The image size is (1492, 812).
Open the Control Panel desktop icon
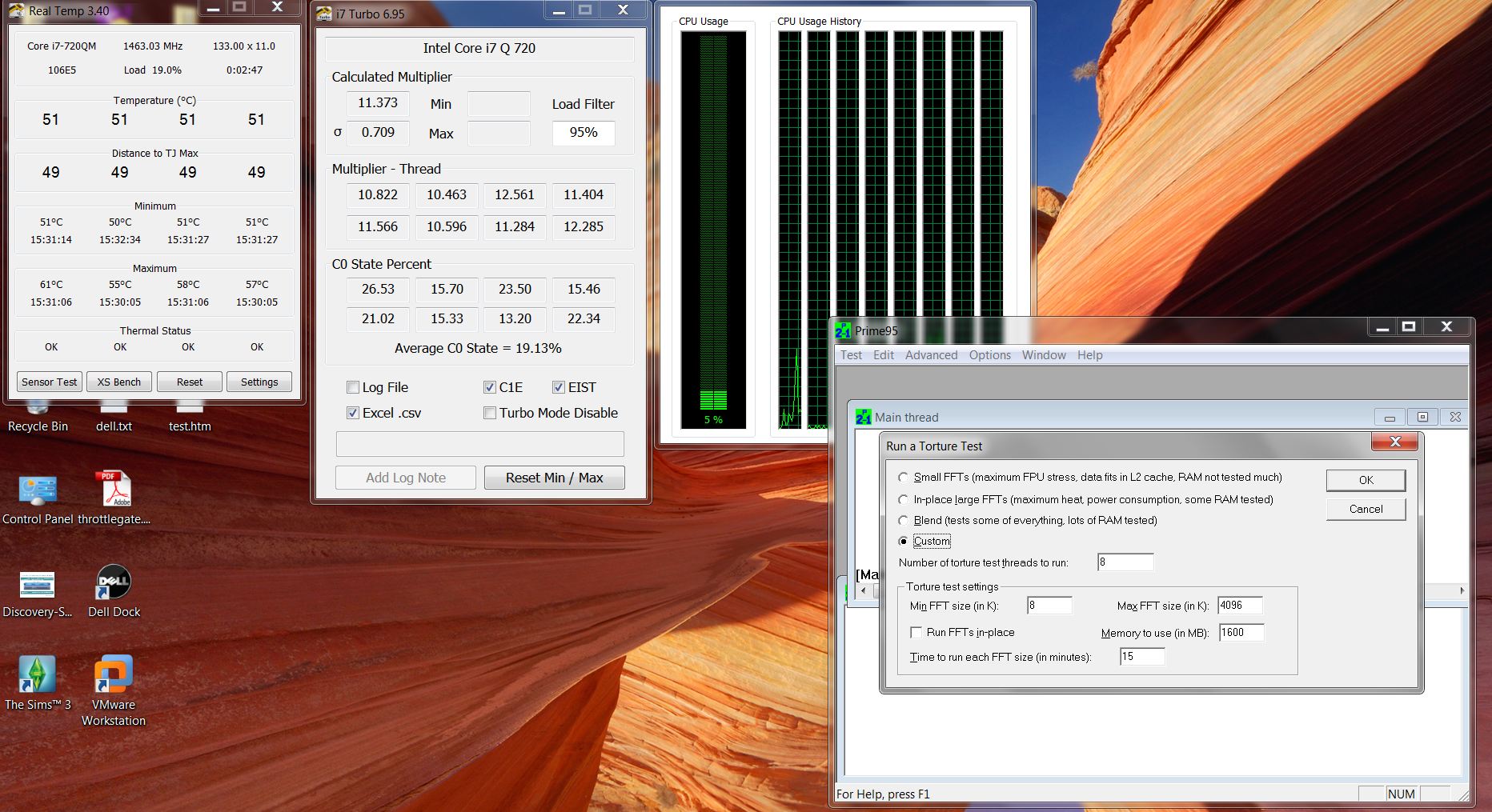pos(38,500)
